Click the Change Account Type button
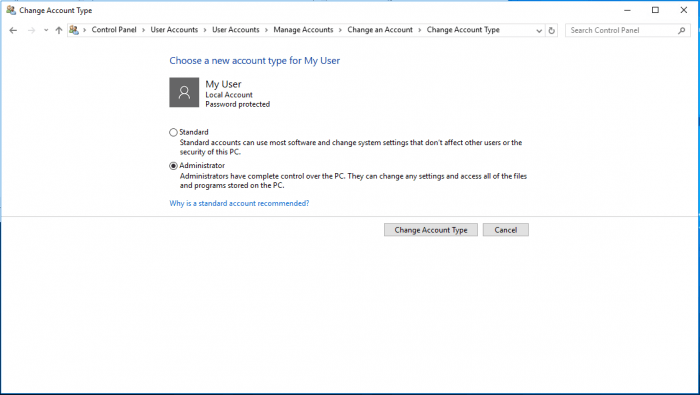Screen dimensions: 700x395 [x=431, y=230]
